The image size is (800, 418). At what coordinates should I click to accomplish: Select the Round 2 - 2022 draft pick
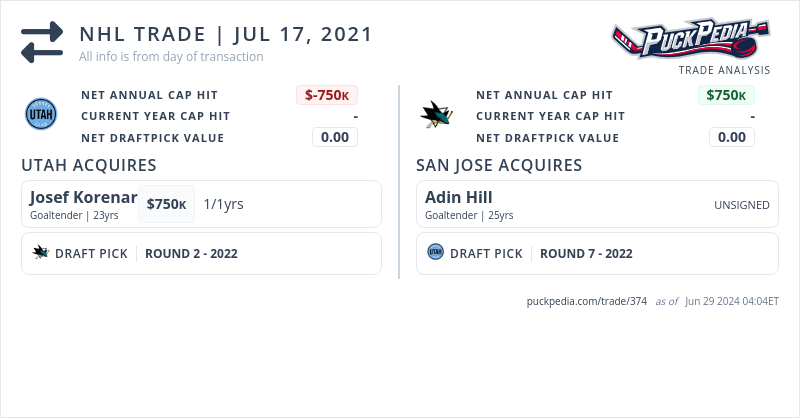click(x=191, y=254)
